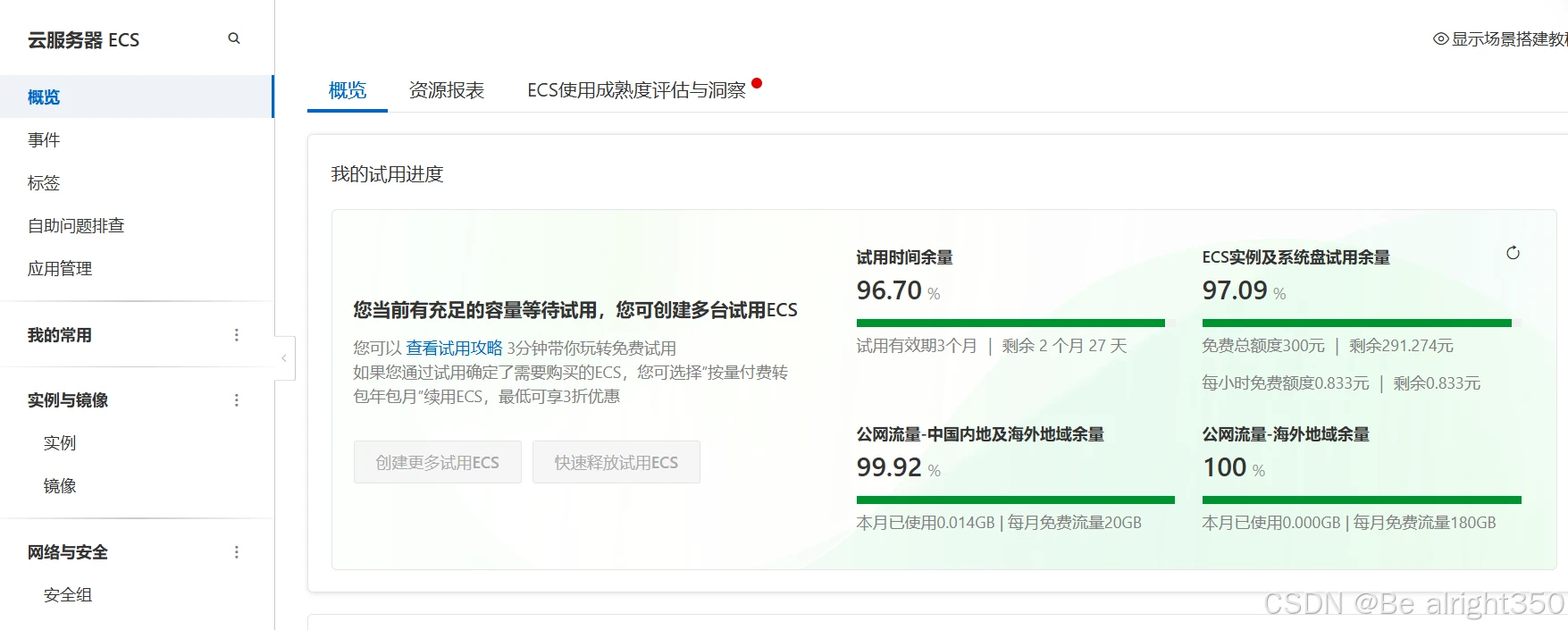The height and width of the screenshot is (630, 1568).
Task: Click the text 试用有效期3个月
Action: pos(917,346)
